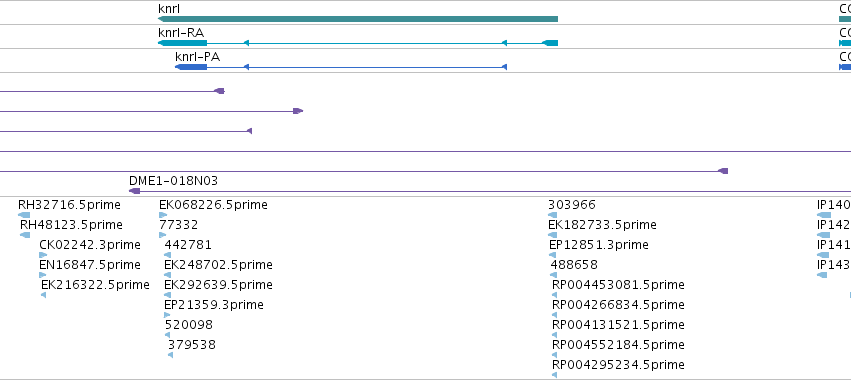This screenshot has height=380, width=851.
Task: Select the 303966 feature glyph
Action: click(552, 215)
